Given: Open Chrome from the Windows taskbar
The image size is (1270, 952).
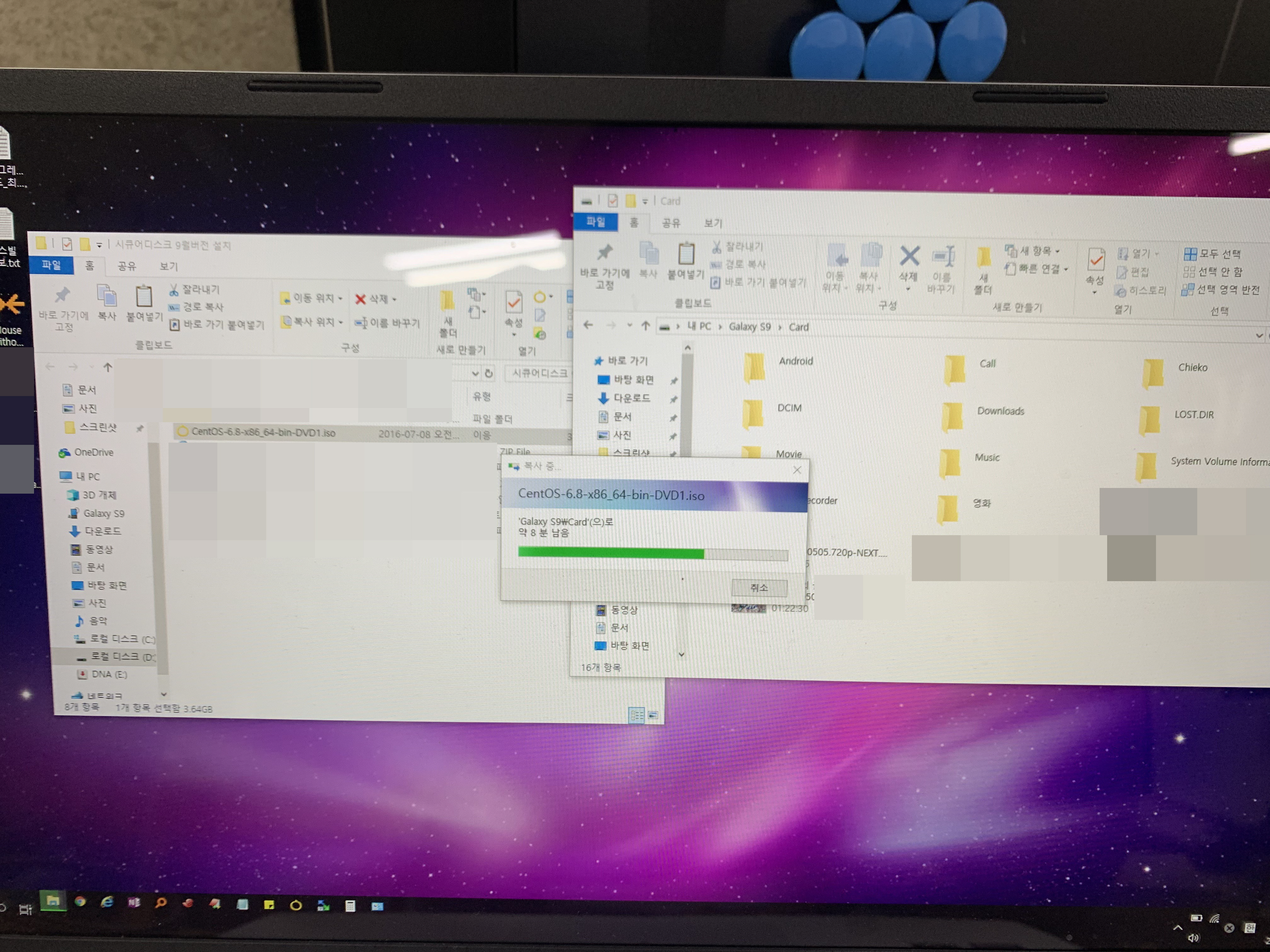Looking at the screenshot, I should click(x=80, y=902).
